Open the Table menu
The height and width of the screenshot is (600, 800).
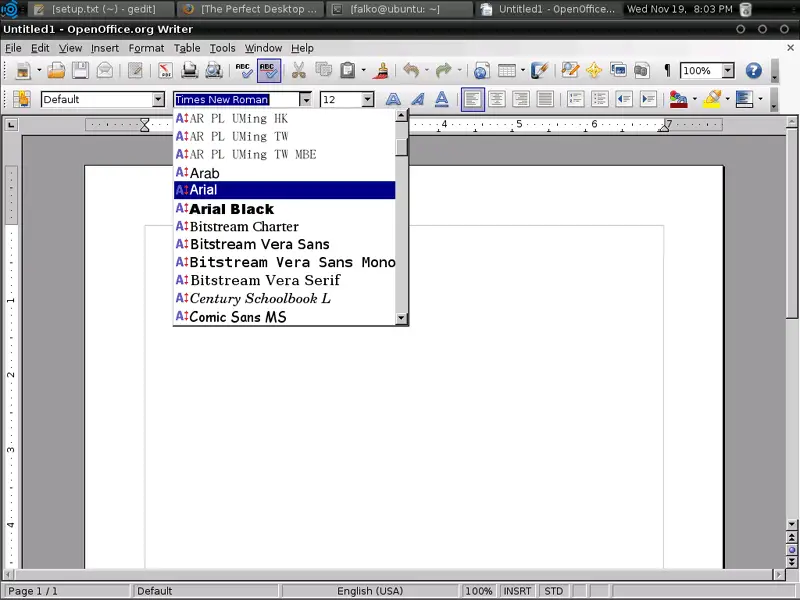(187, 48)
